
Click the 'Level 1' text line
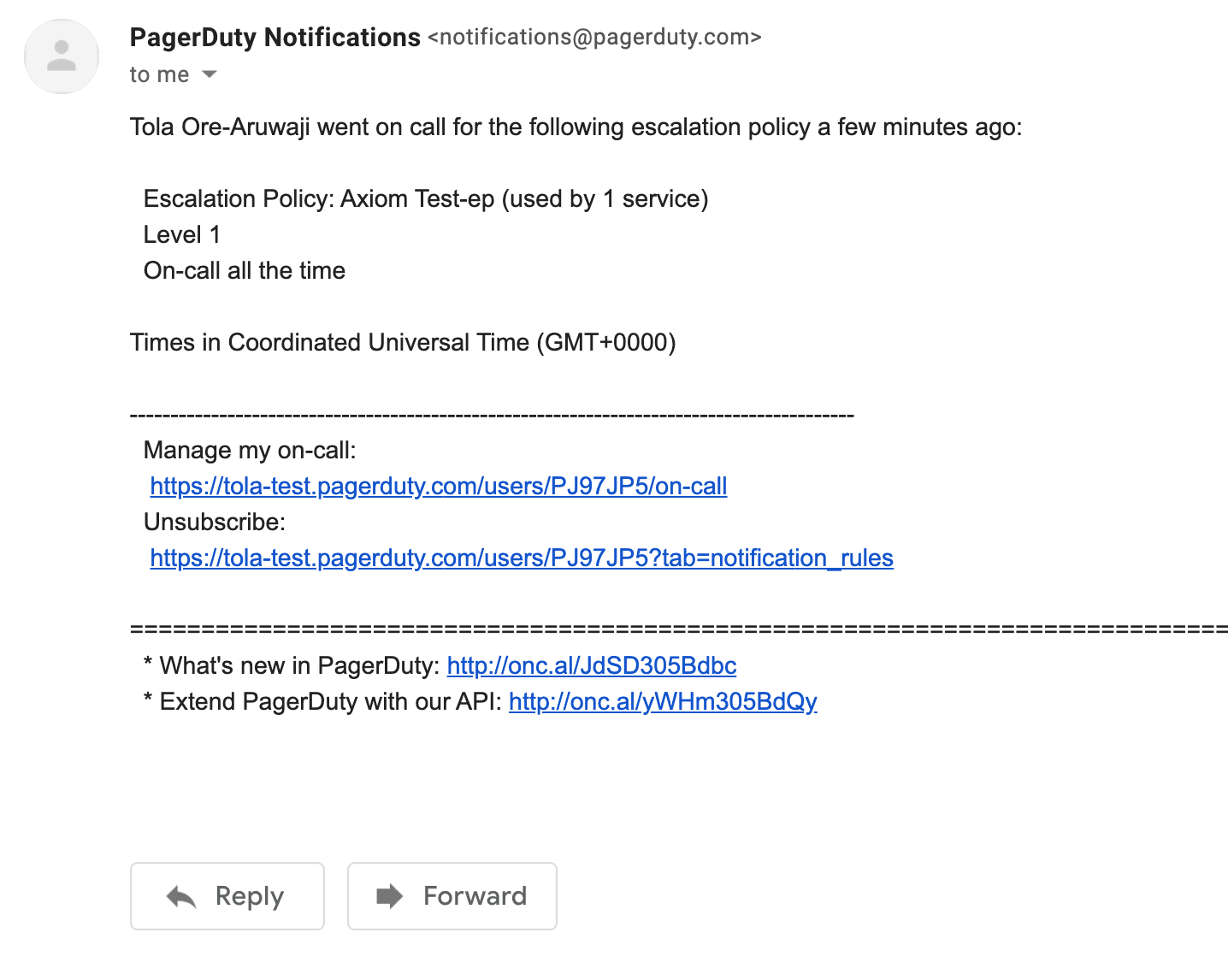tap(182, 235)
